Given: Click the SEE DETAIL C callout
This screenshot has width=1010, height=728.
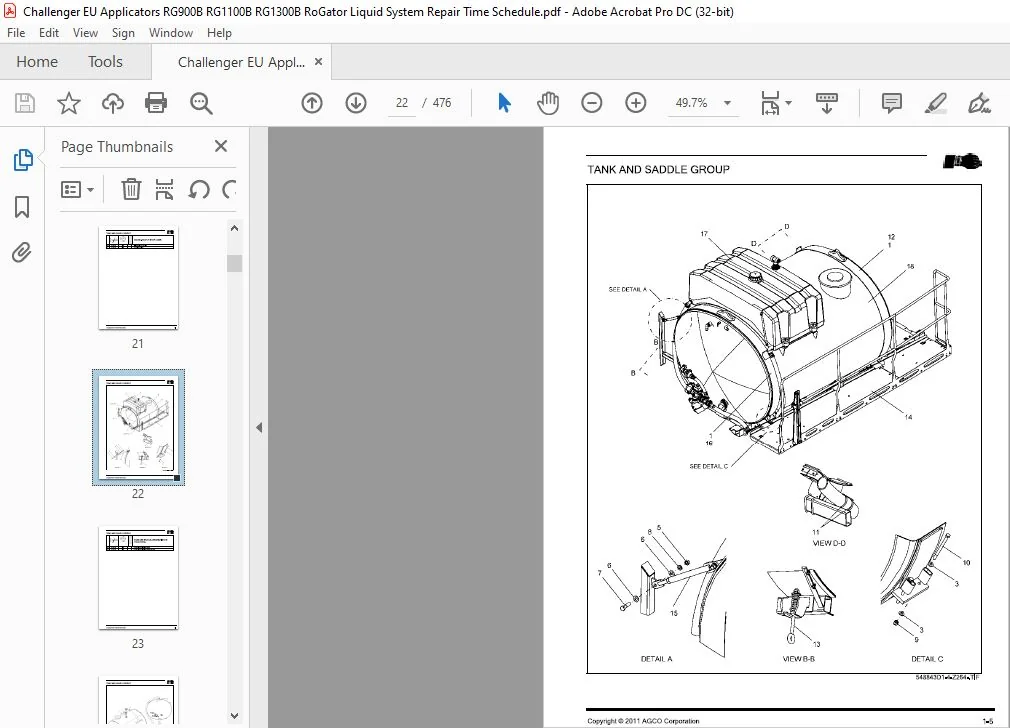Looking at the screenshot, I should [709, 466].
